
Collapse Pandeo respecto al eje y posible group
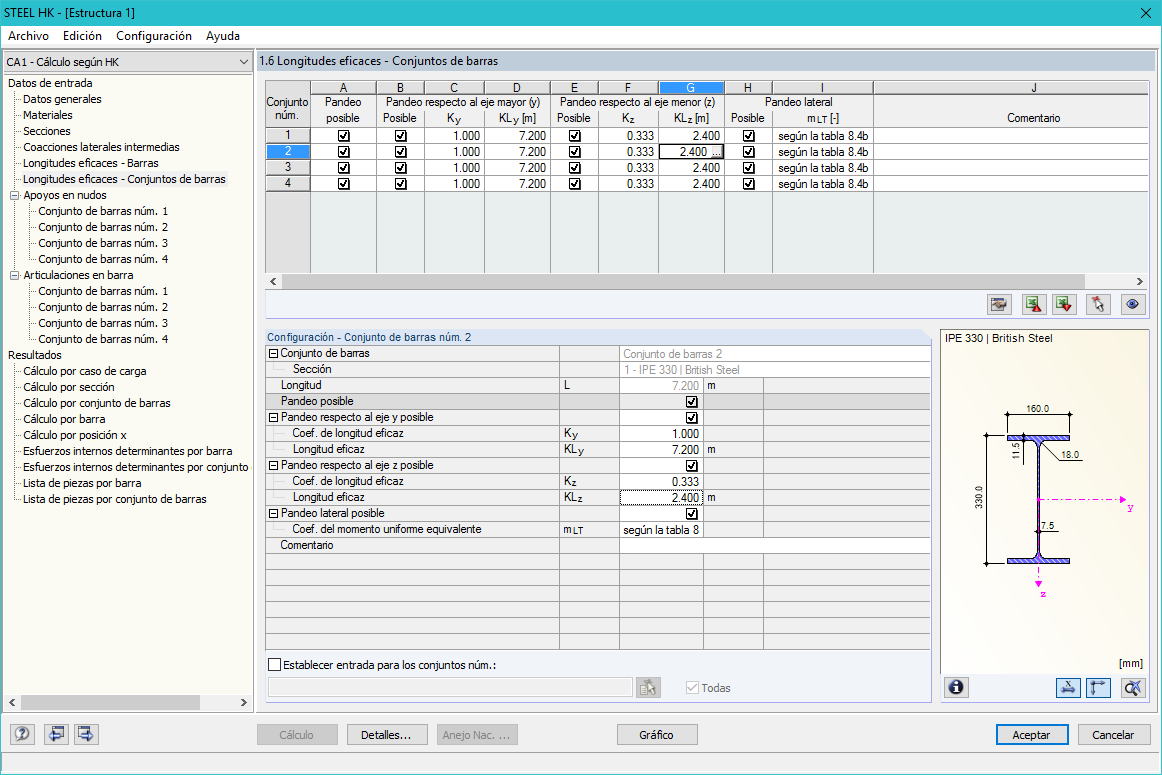tap(273, 418)
